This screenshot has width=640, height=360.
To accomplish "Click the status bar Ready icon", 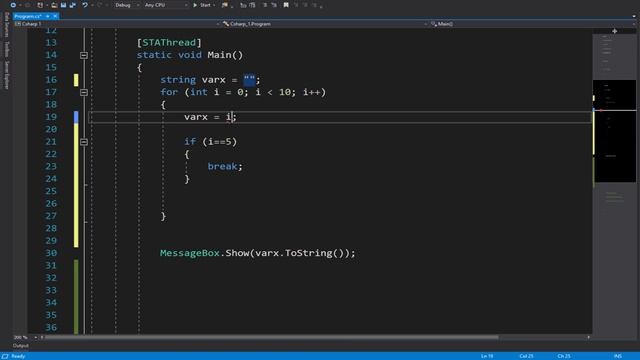I will click(x=5, y=356).
